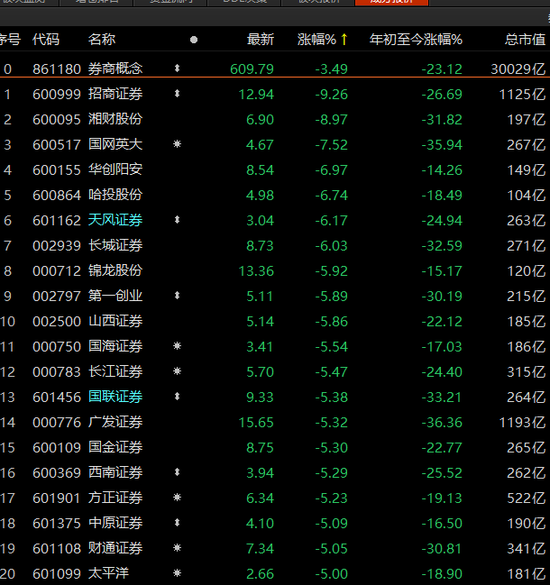Viewport: 550px width, 585px height.
Task: Click the 序号 column header
Action: 10,39
